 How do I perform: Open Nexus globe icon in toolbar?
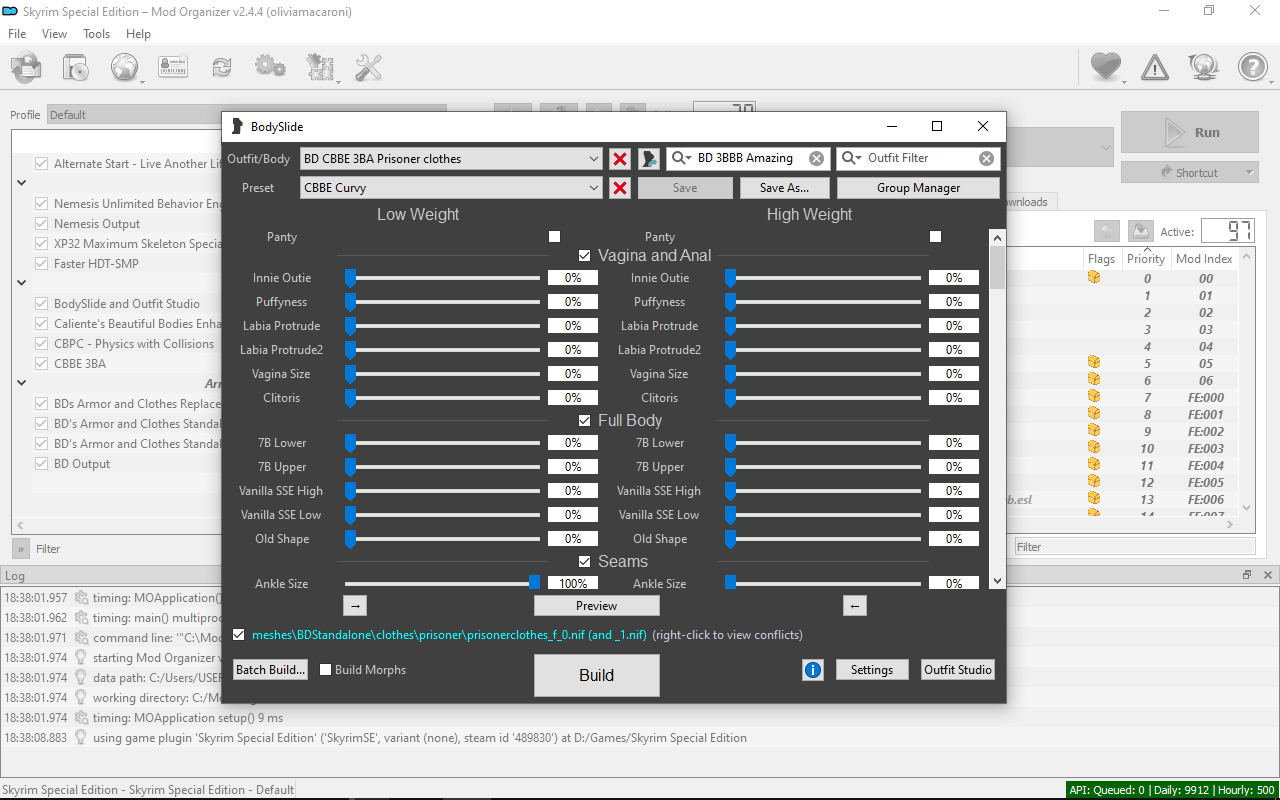click(125, 67)
